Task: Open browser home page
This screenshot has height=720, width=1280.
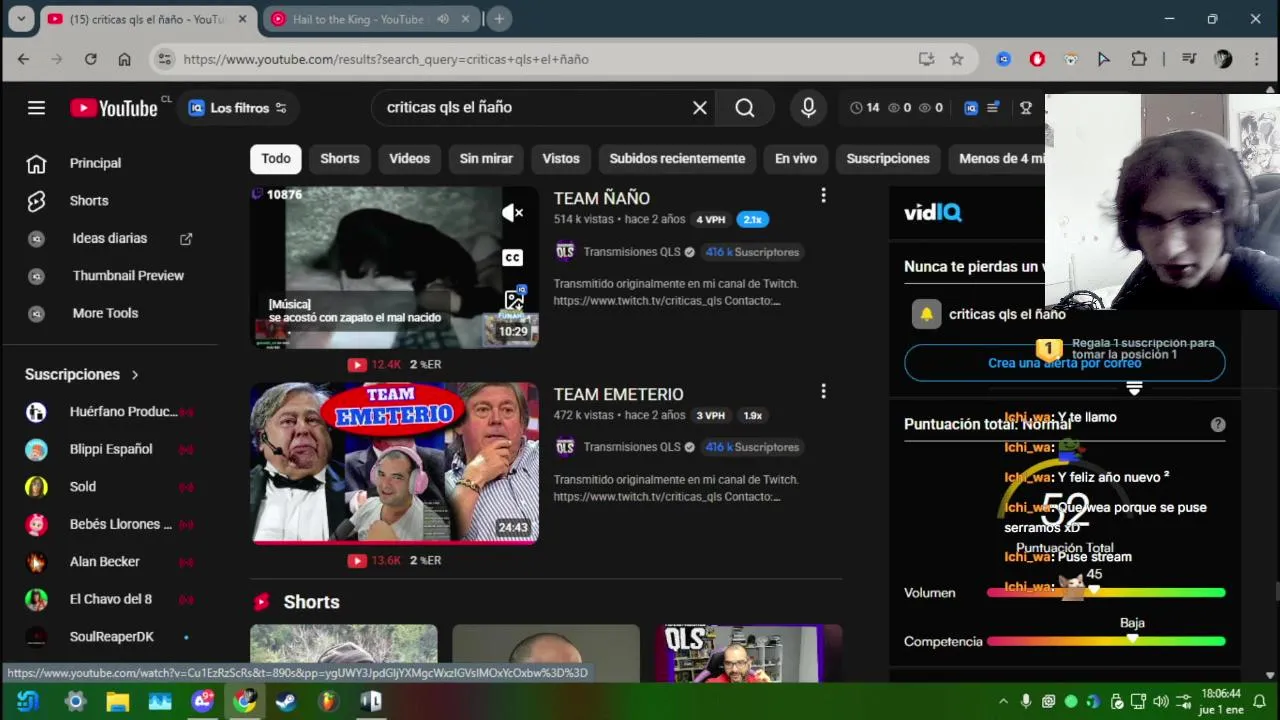Action: tap(124, 59)
